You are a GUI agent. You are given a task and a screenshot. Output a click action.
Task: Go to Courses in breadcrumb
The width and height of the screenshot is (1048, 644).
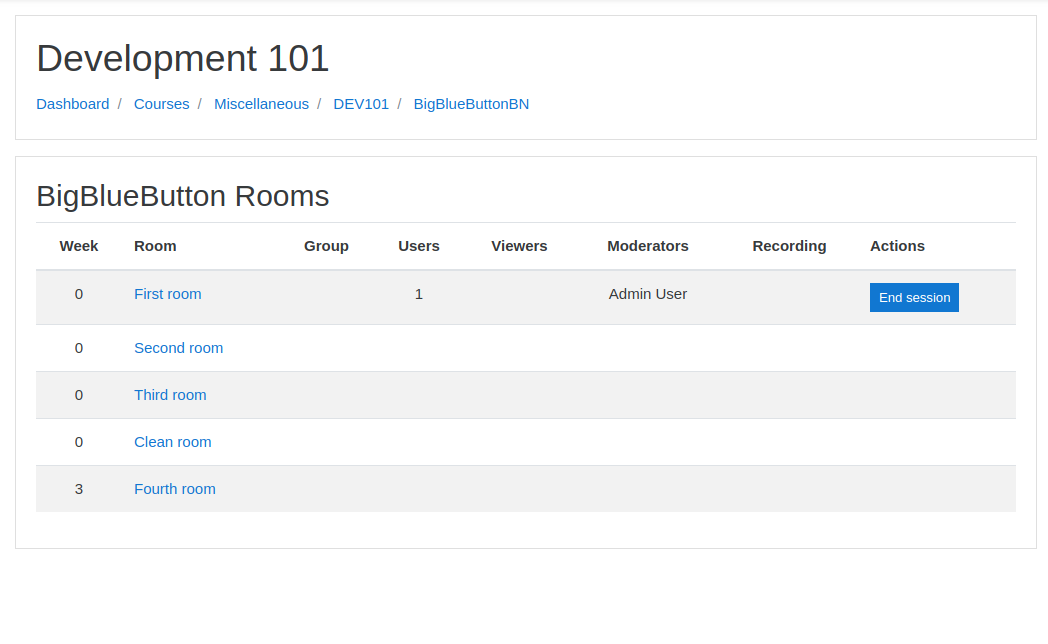tap(162, 104)
